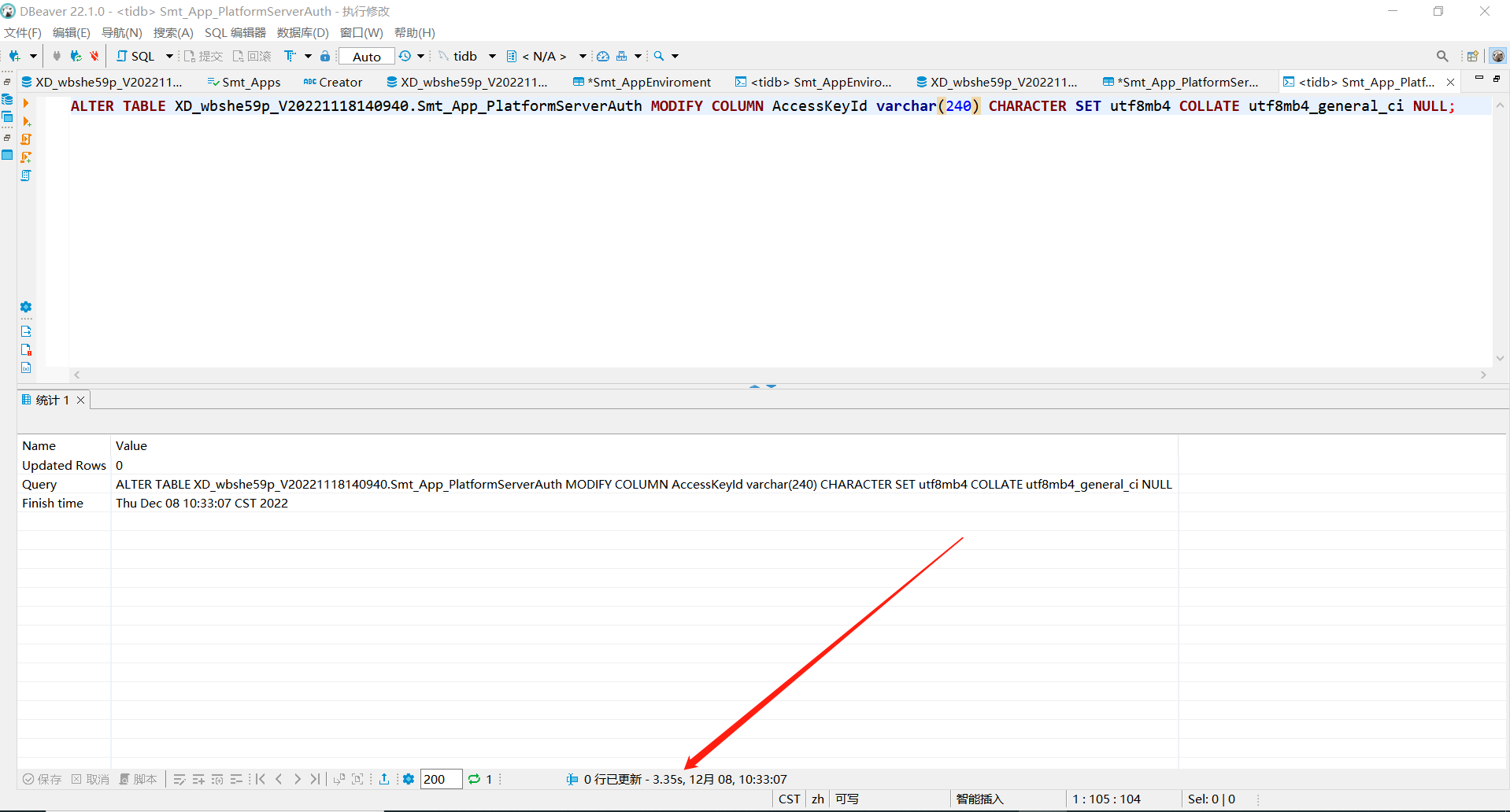The width and height of the screenshot is (1510, 812).
Task: Execute SQL statement with orange play icon
Action: click(x=26, y=103)
